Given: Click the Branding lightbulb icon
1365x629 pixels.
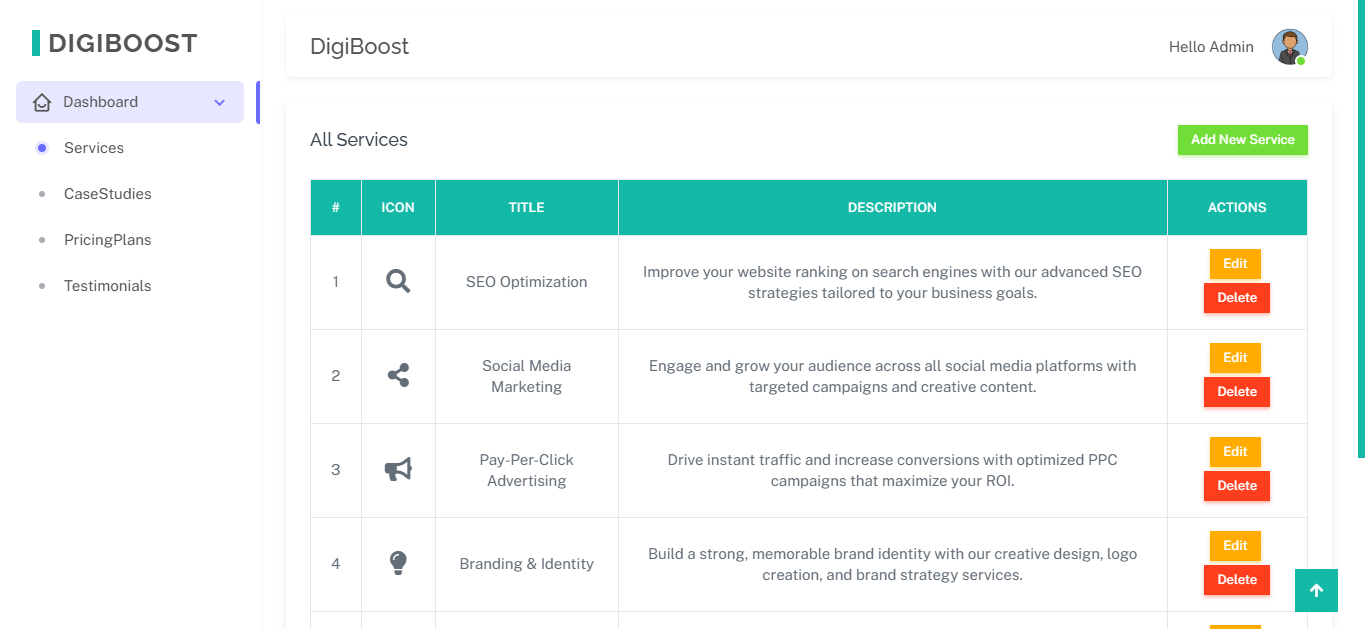Looking at the screenshot, I should 398,563.
